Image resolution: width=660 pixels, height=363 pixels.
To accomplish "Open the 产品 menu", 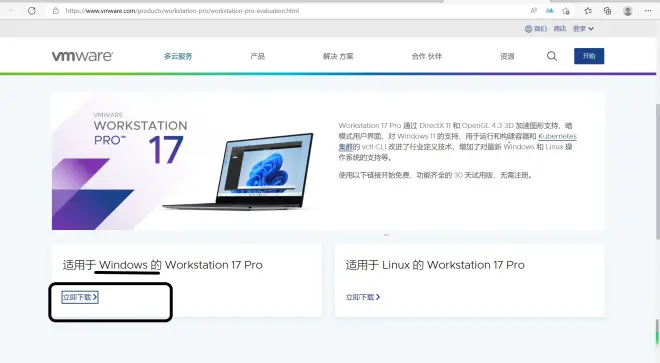I will (x=257, y=56).
